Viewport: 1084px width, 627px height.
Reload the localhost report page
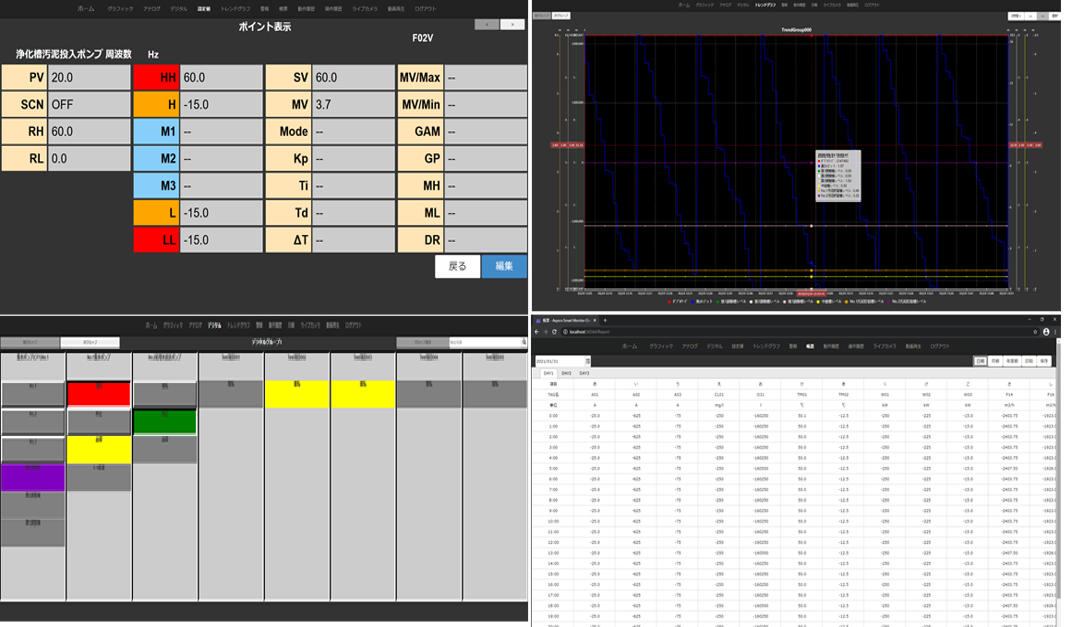[554, 332]
